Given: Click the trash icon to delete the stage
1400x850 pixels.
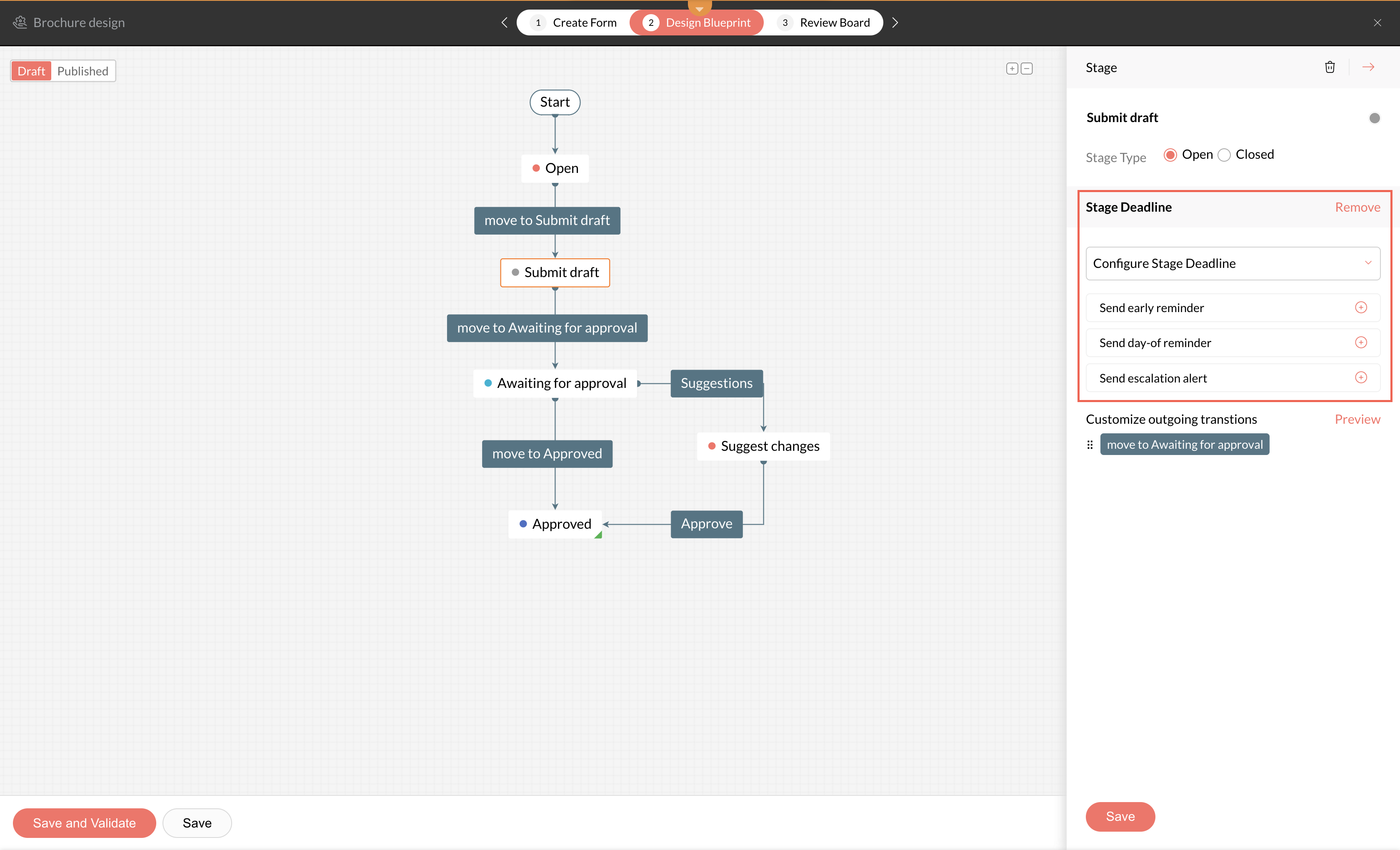Looking at the screenshot, I should [x=1330, y=67].
